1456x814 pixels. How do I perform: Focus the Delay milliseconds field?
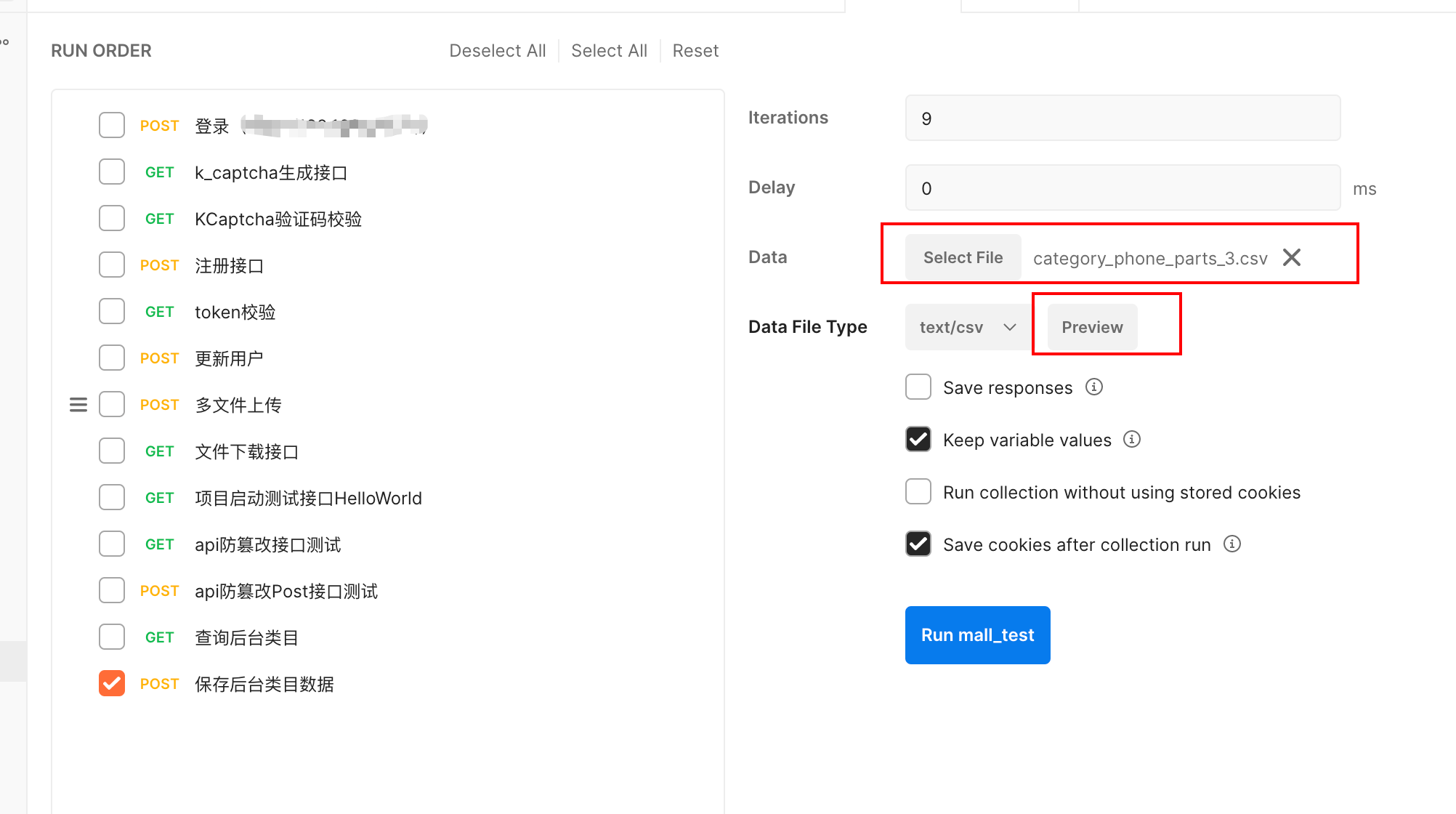pos(1122,188)
